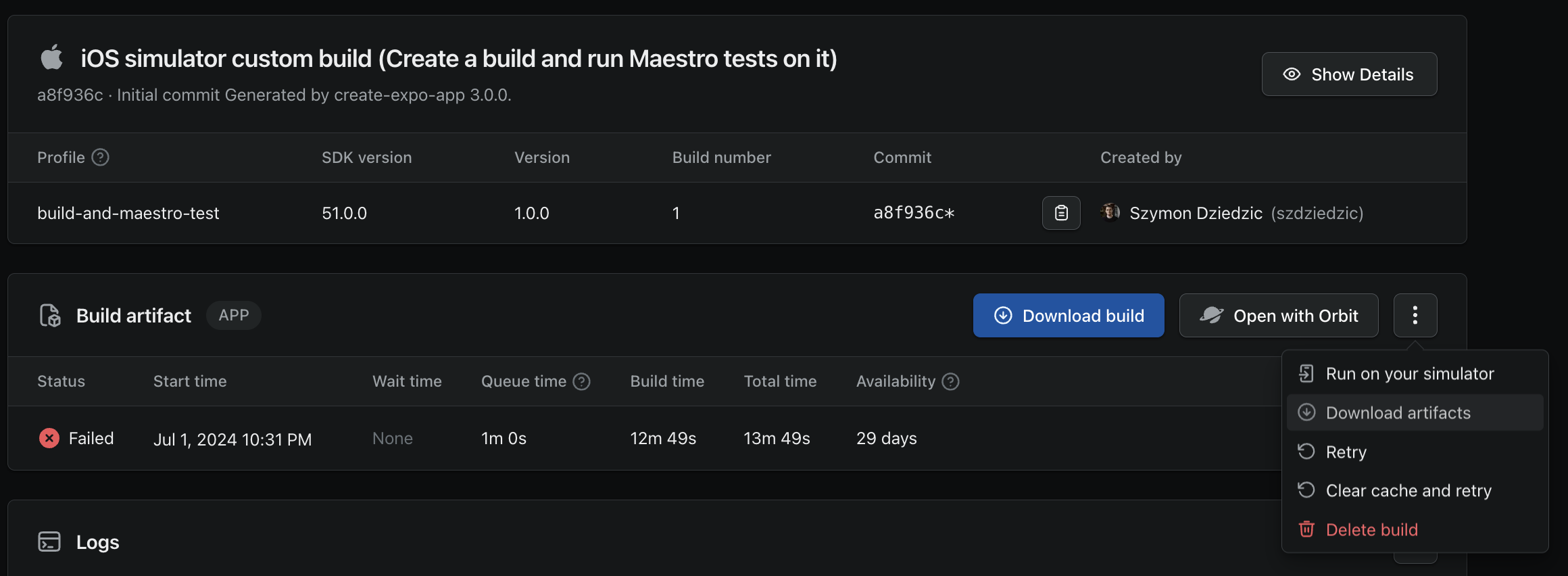Click the red Failed status icon
Viewport: 1568px width, 576px height.
[x=49, y=439]
